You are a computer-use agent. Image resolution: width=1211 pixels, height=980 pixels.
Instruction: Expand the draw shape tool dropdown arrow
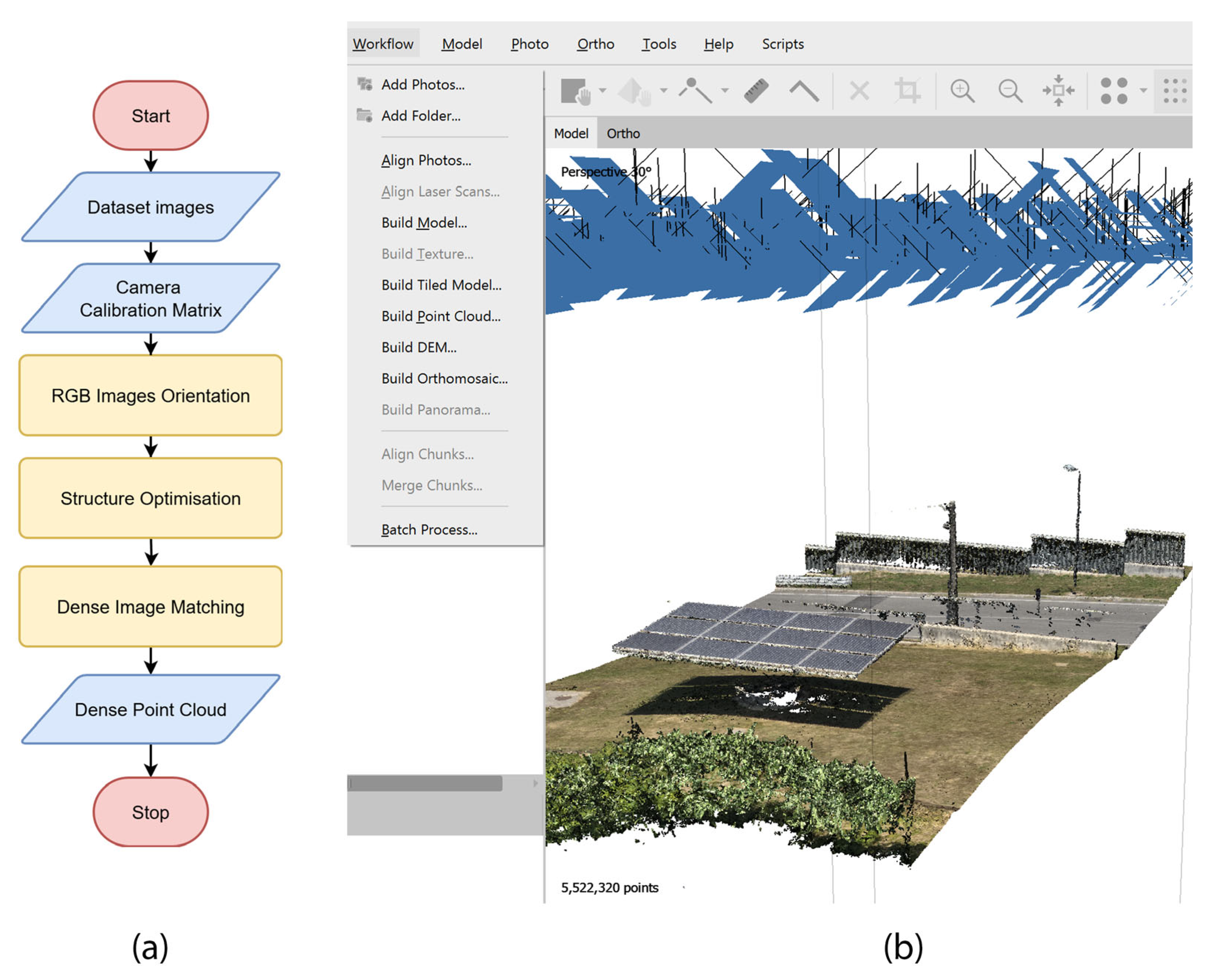(x=725, y=90)
